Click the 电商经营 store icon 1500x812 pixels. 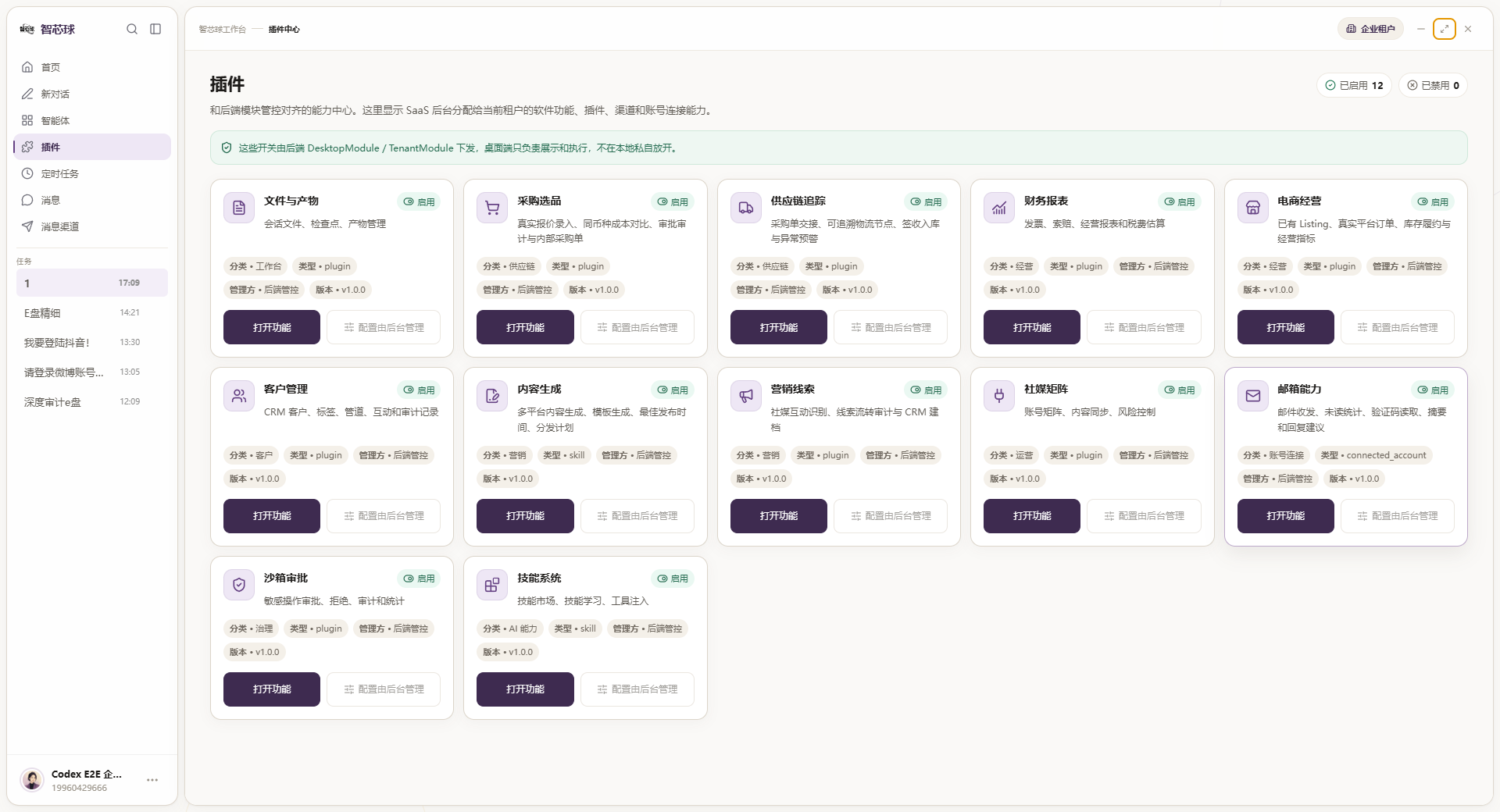1253,208
